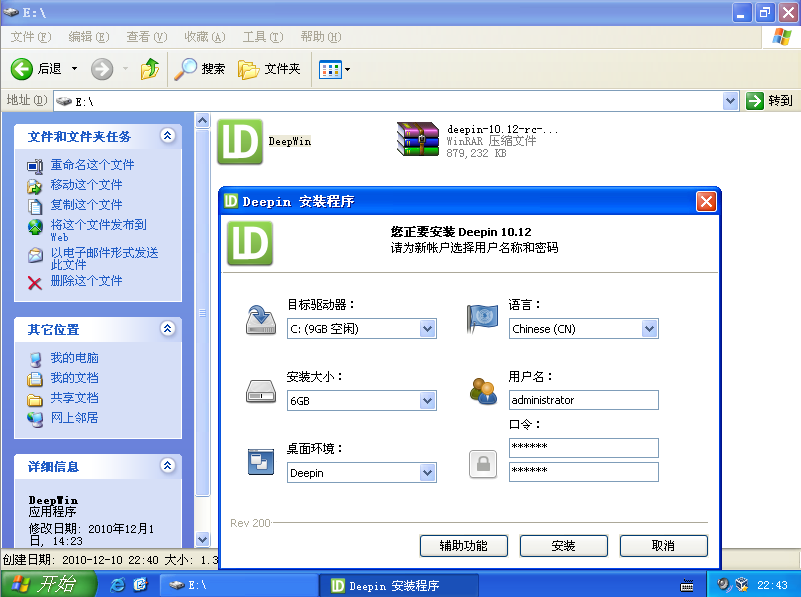
Task: Click the 安装 install button
Action: [x=563, y=546]
